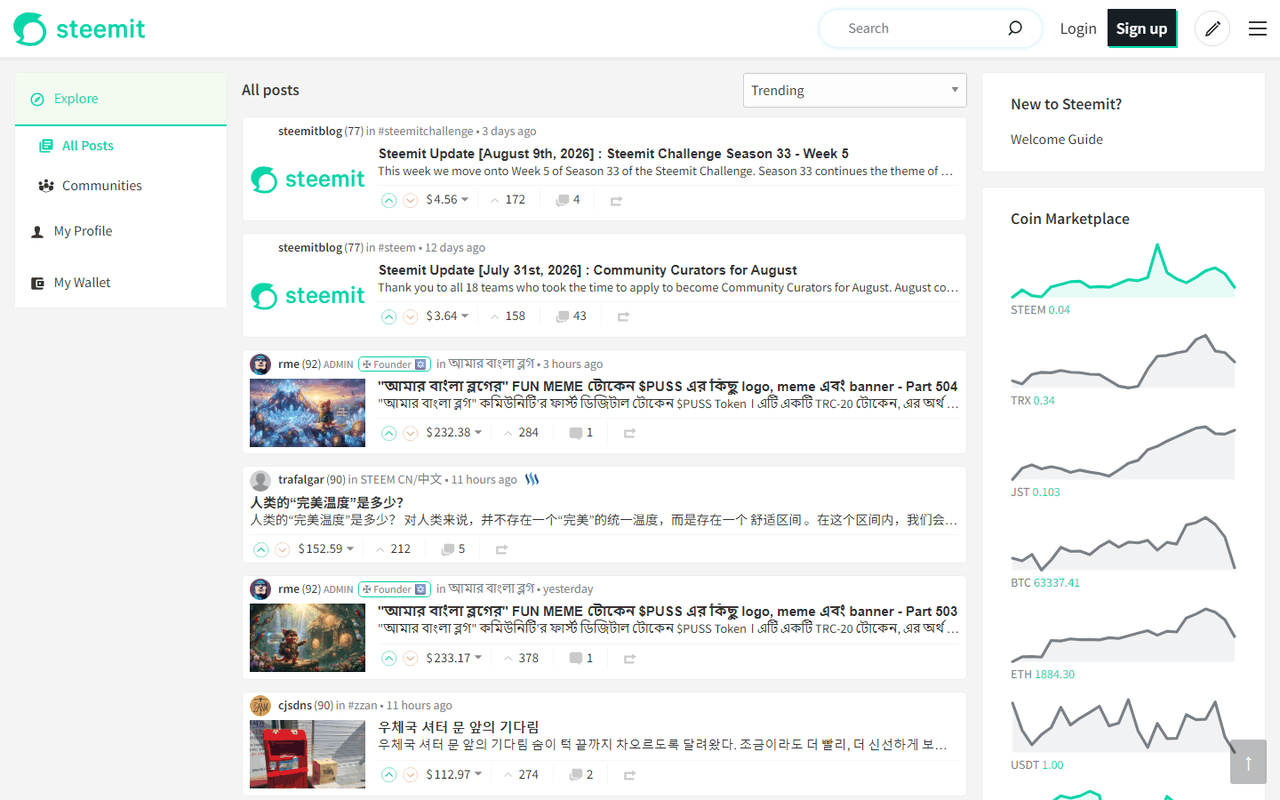Resteem the trafalgar post
This screenshot has width=1280, height=800.
502,550
